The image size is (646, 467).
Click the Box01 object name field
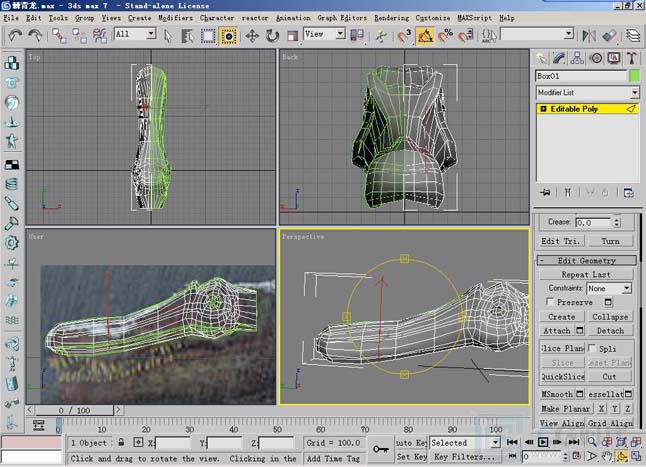[x=581, y=76]
